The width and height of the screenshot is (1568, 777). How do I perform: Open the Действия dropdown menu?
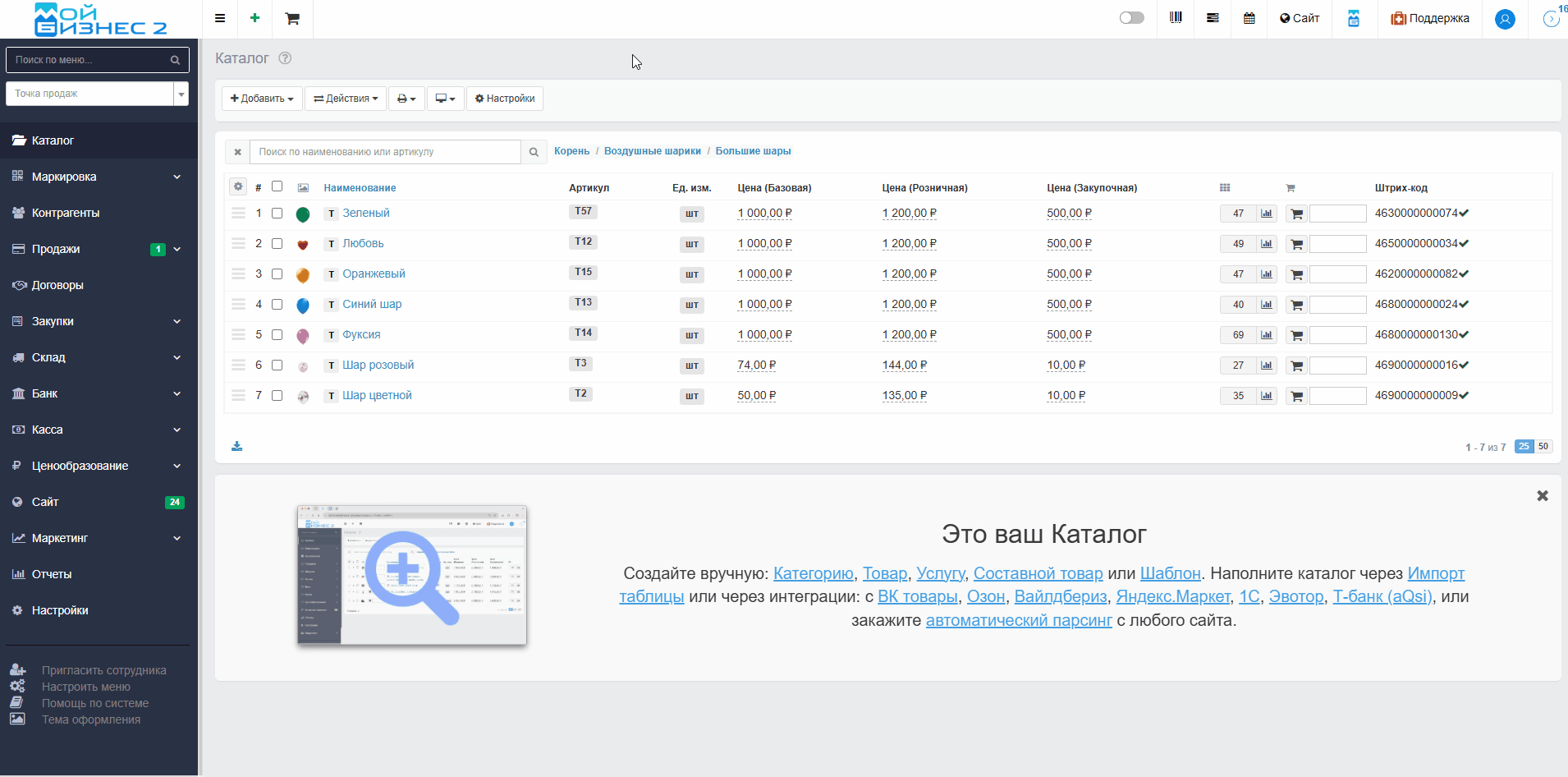pyautogui.click(x=346, y=99)
